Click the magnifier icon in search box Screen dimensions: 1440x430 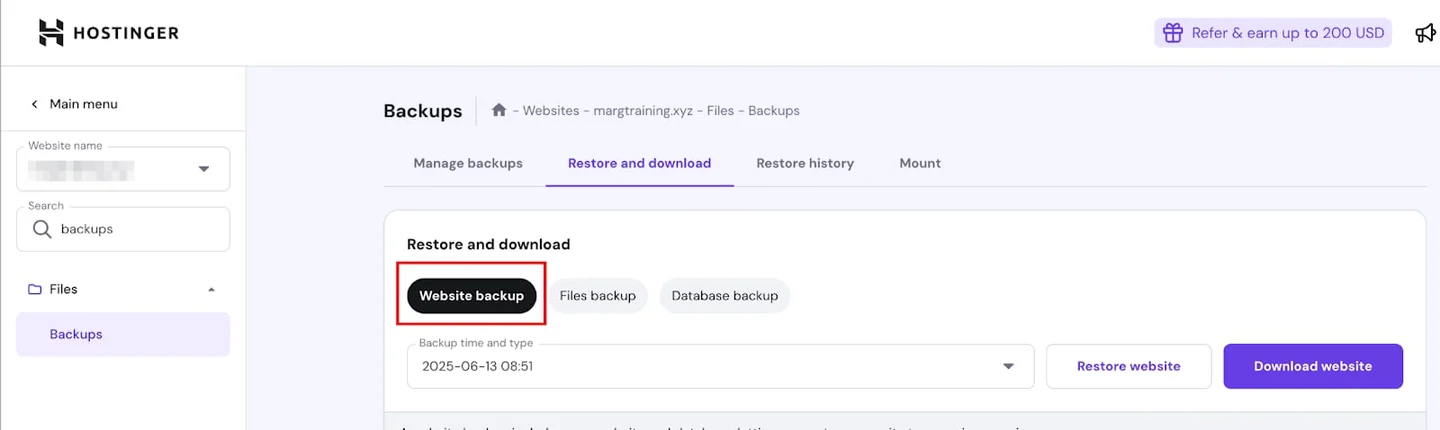[x=42, y=229]
